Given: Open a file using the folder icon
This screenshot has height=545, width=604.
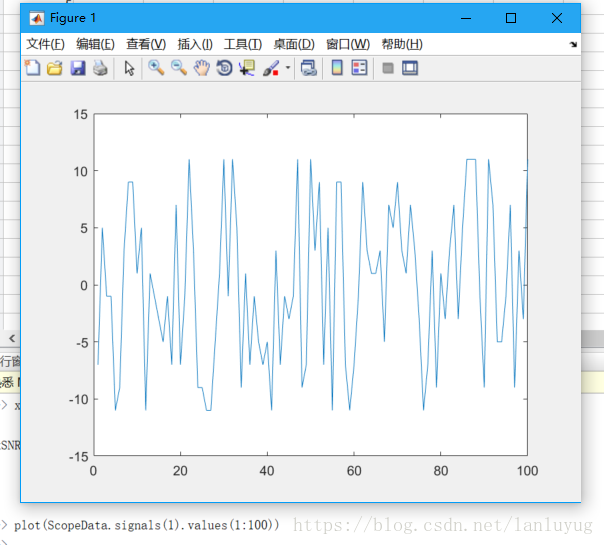Looking at the screenshot, I should [x=55, y=68].
